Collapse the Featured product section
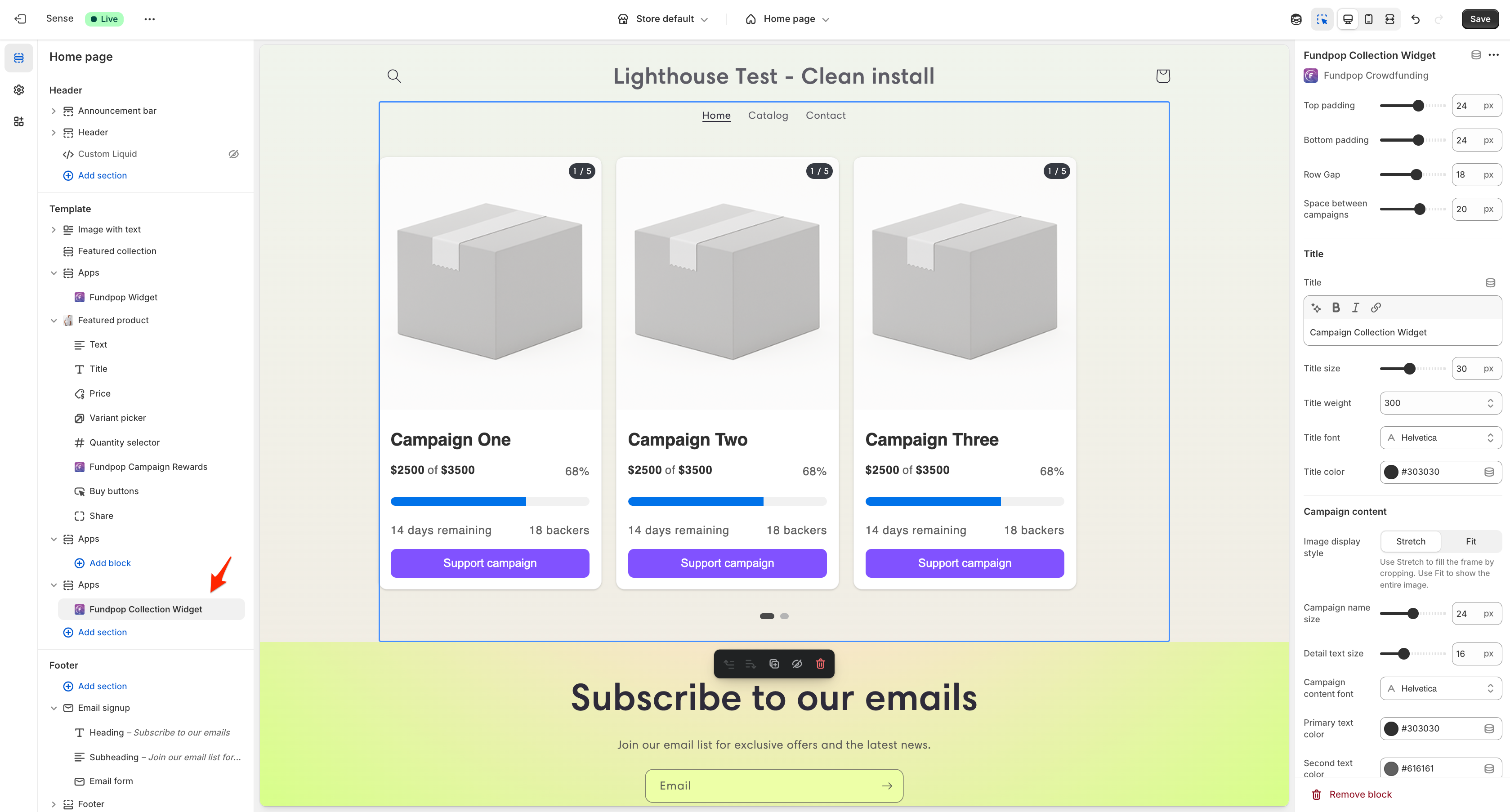Image resolution: width=1510 pixels, height=812 pixels. click(x=54, y=320)
